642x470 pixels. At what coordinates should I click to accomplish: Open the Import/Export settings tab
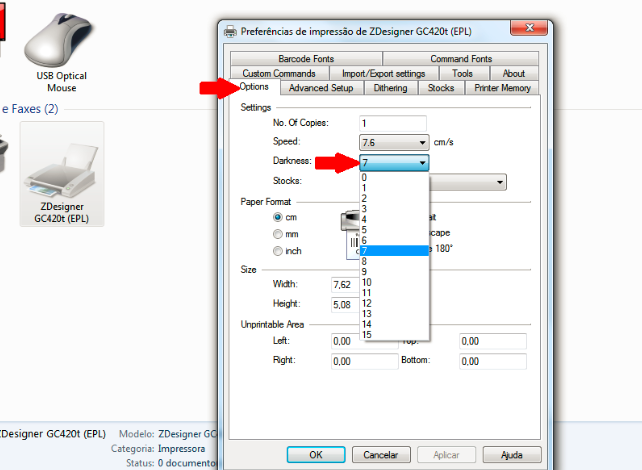(x=384, y=73)
